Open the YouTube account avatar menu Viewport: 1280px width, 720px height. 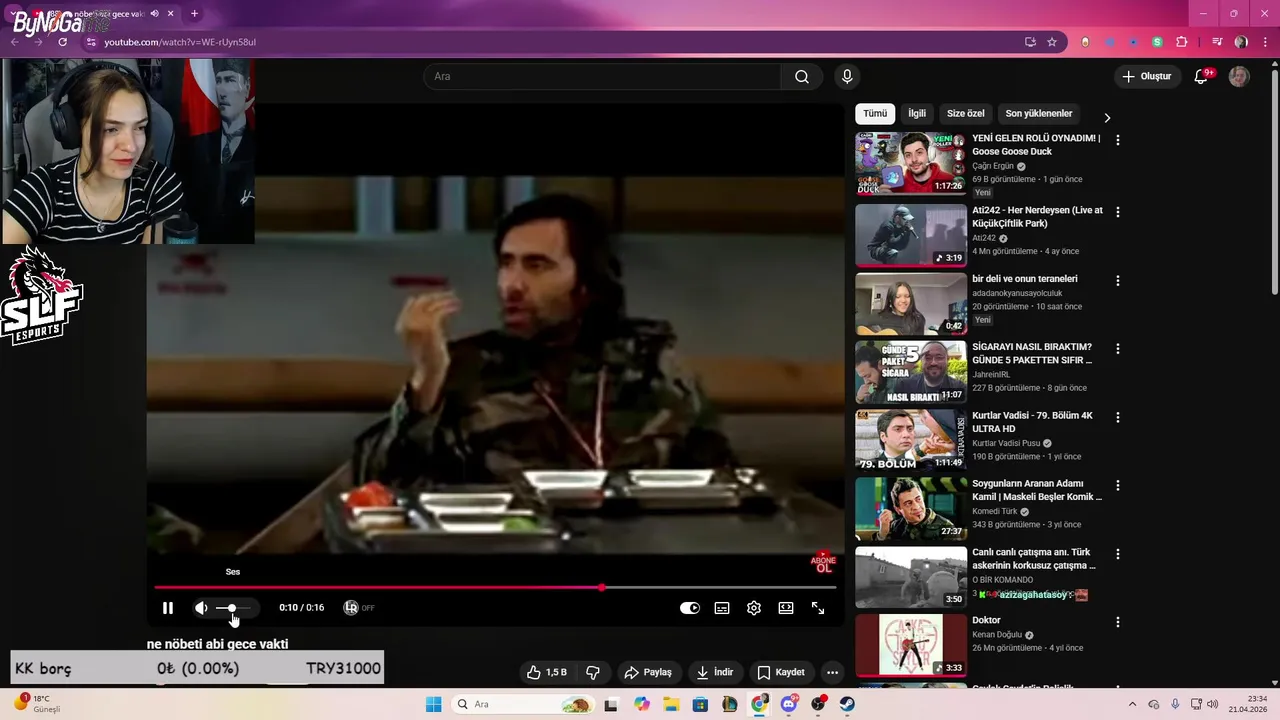point(1239,76)
